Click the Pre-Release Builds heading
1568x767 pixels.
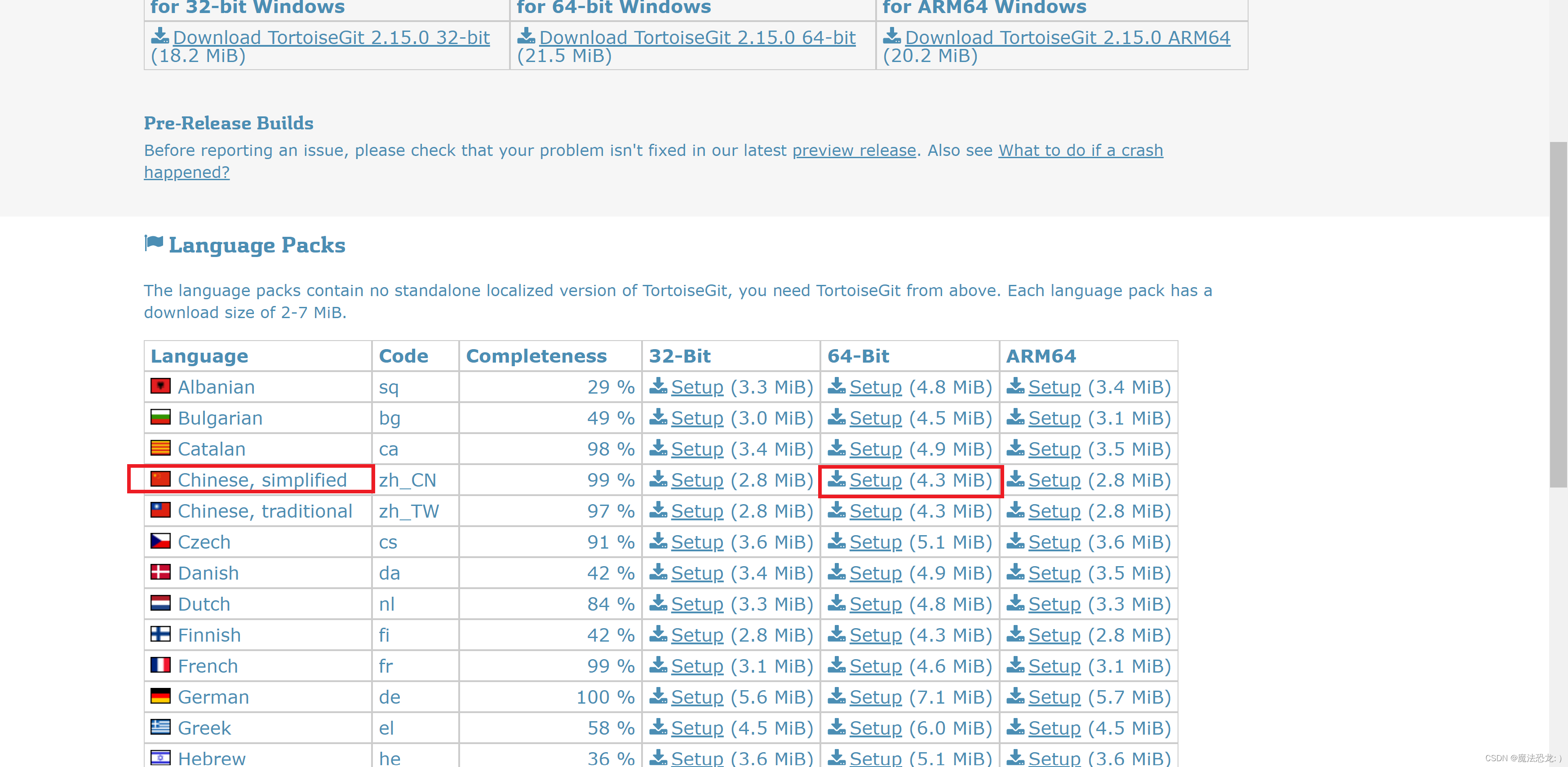click(228, 123)
